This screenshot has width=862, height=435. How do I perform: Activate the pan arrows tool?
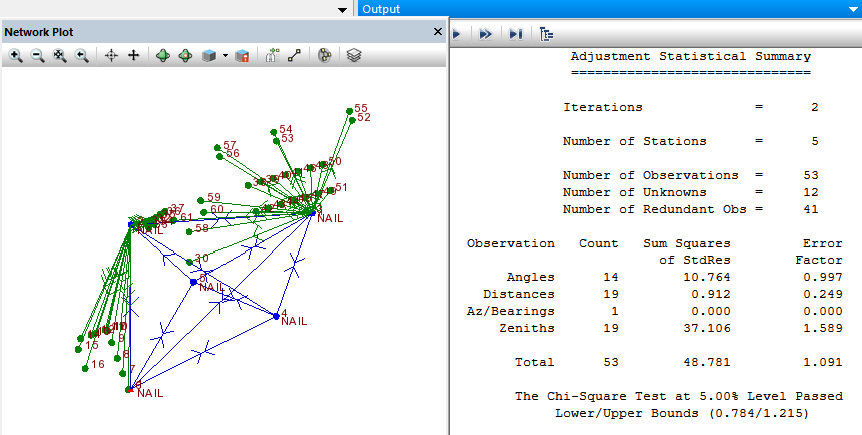click(x=133, y=56)
